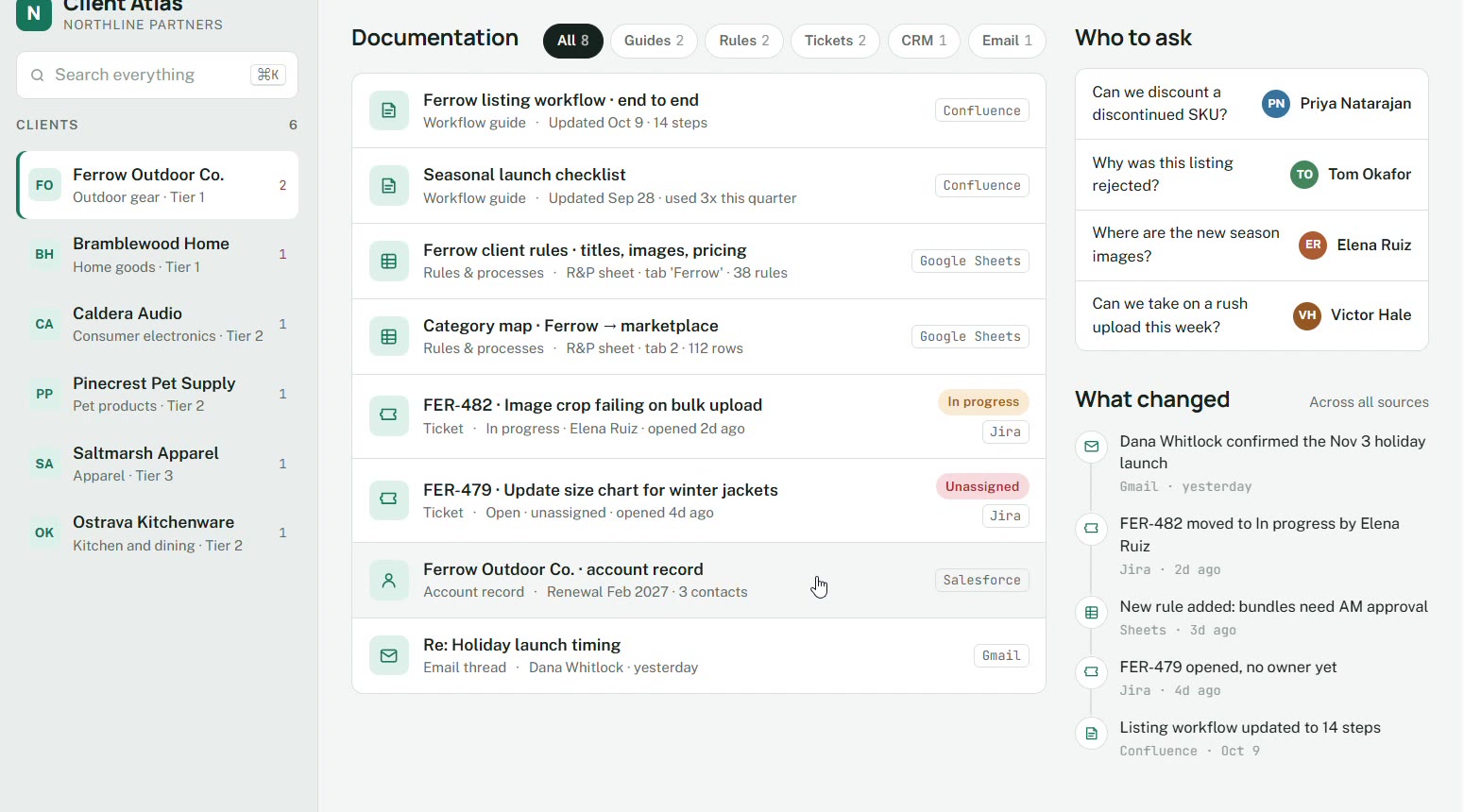The width and height of the screenshot is (1464, 812).
Task: Click Elena Ruiz's ER avatar
Action: (1313, 245)
